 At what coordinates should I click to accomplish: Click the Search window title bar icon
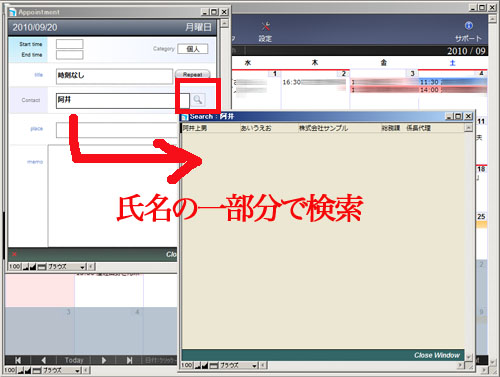coord(184,117)
